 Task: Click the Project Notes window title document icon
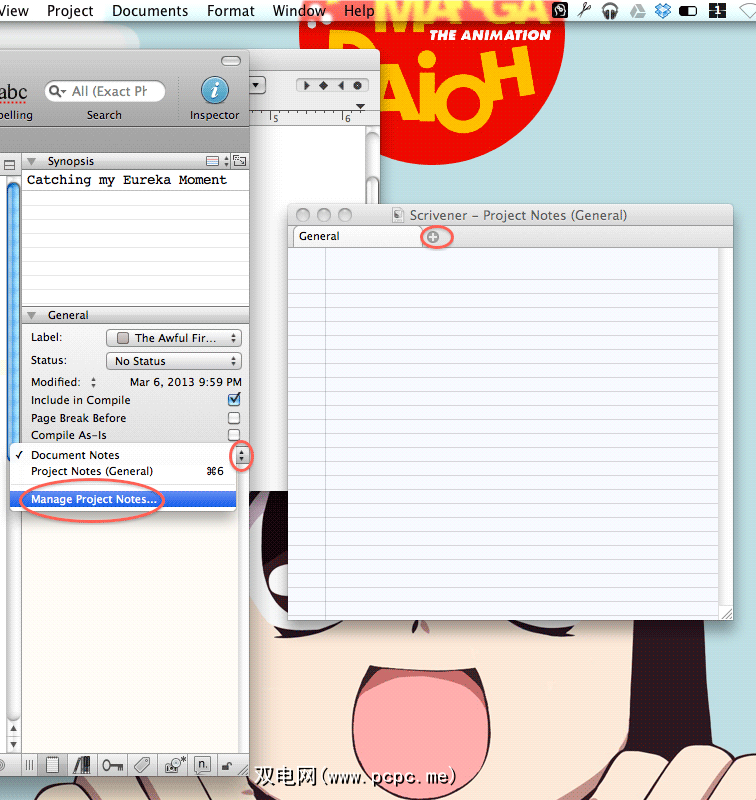398,215
